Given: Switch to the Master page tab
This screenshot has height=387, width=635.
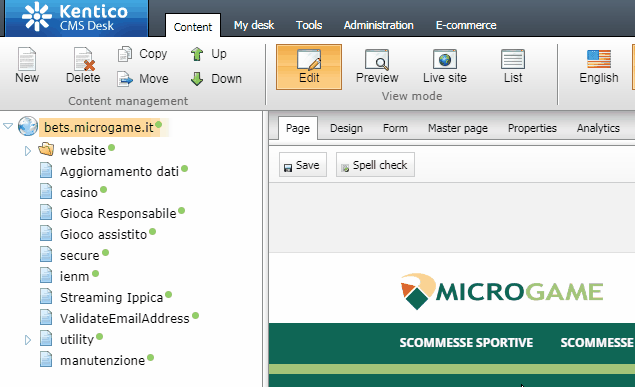Looking at the screenshot, I should coord(458,128).
